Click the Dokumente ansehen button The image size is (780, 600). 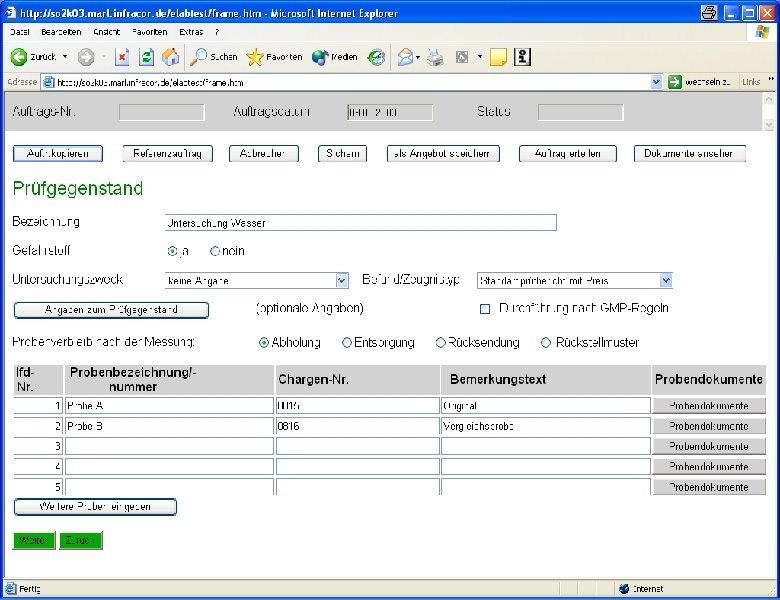pos(689,154)
